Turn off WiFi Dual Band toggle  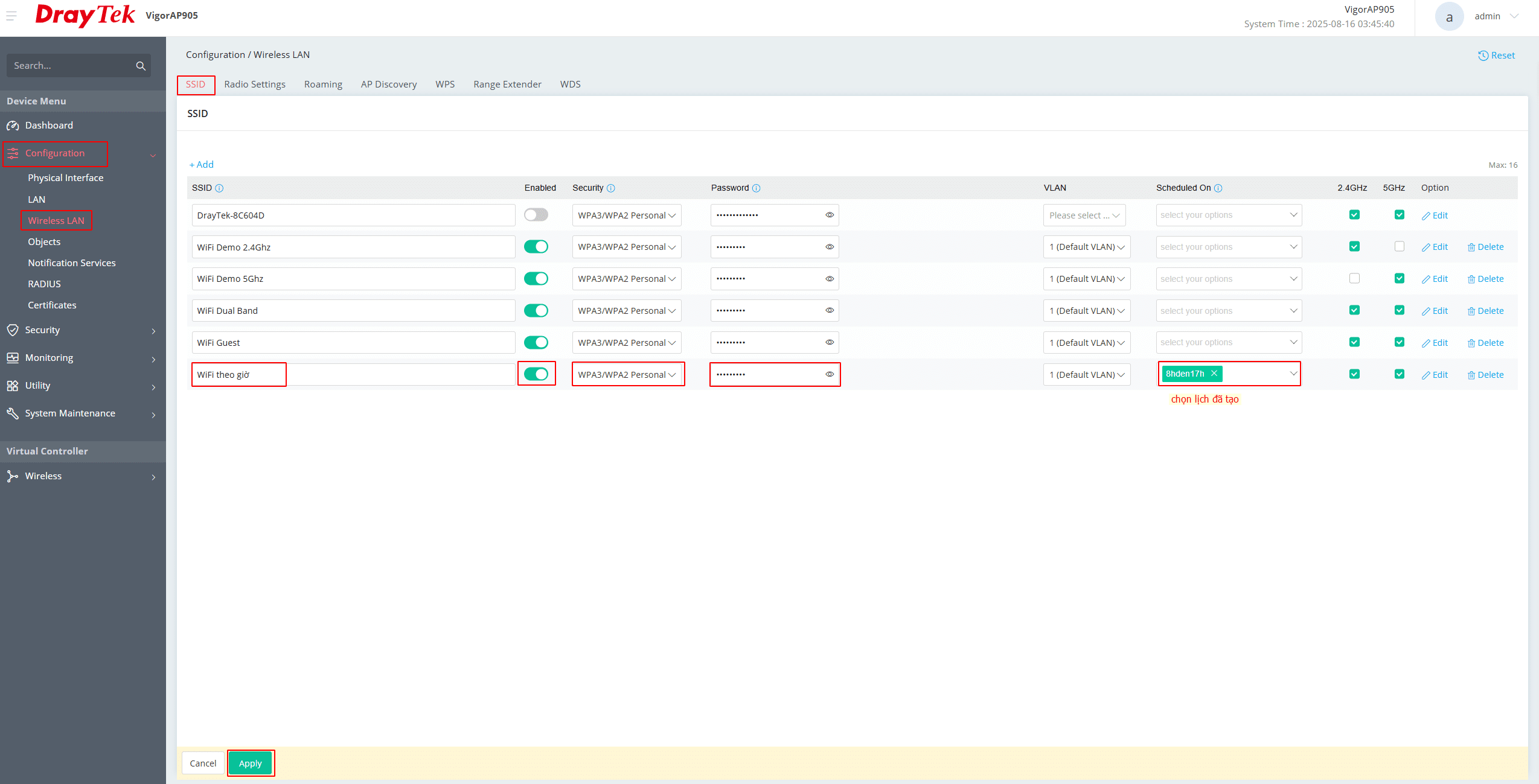pyautogui.click(x=536, y=310)
